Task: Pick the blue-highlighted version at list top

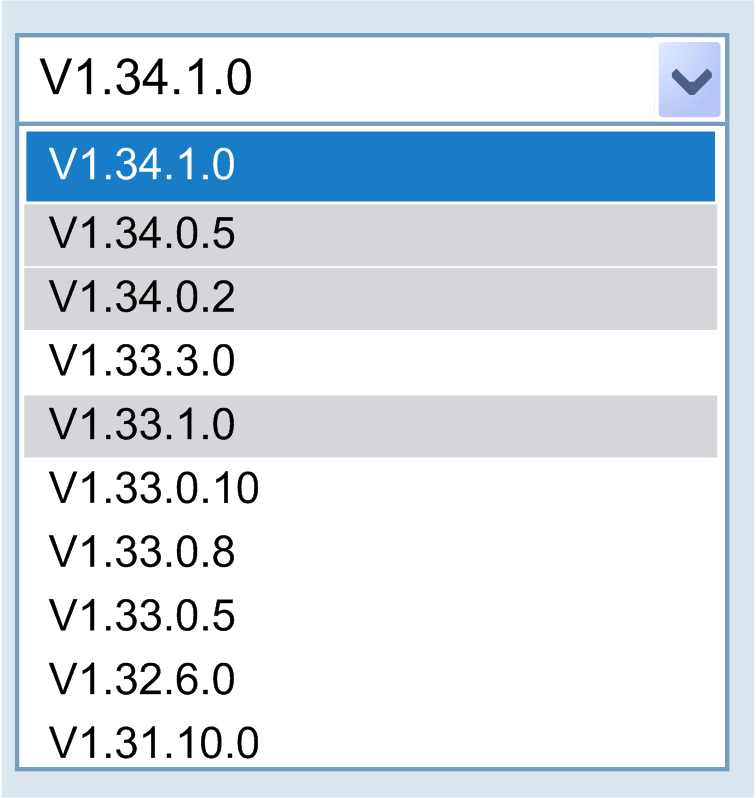Action: [x=370, y=166]
